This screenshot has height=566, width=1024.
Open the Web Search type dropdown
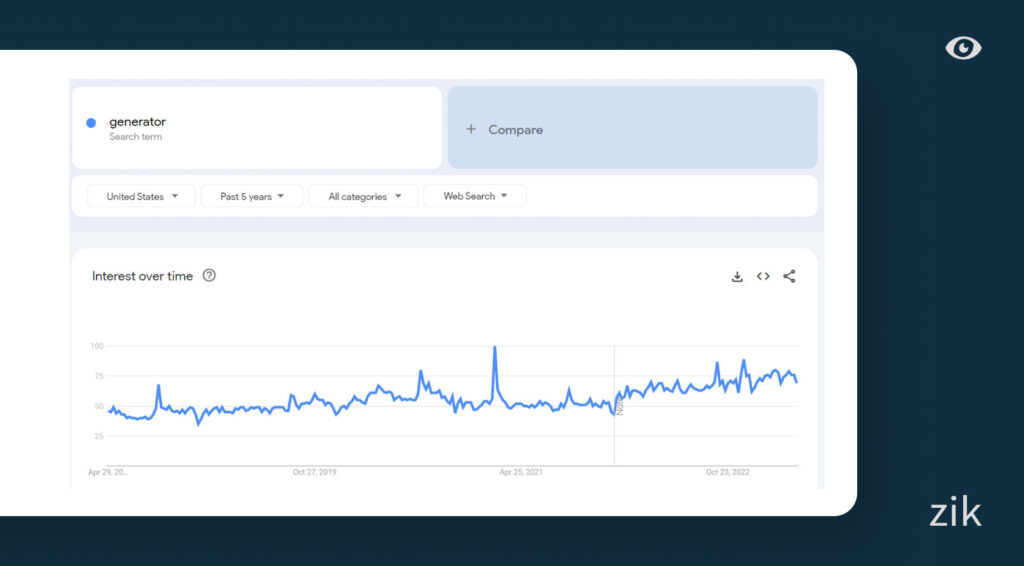click(475, 196)
